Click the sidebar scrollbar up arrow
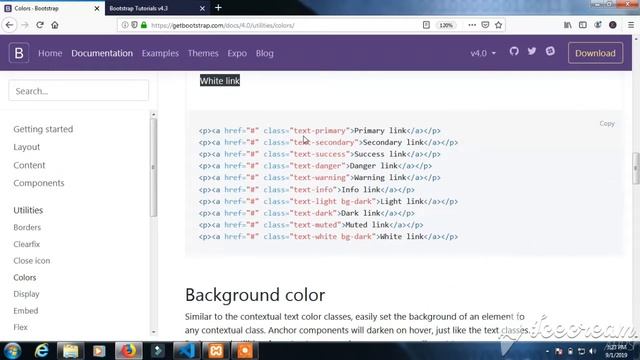This screenshot has height=360, width=640. click(153, 115)
